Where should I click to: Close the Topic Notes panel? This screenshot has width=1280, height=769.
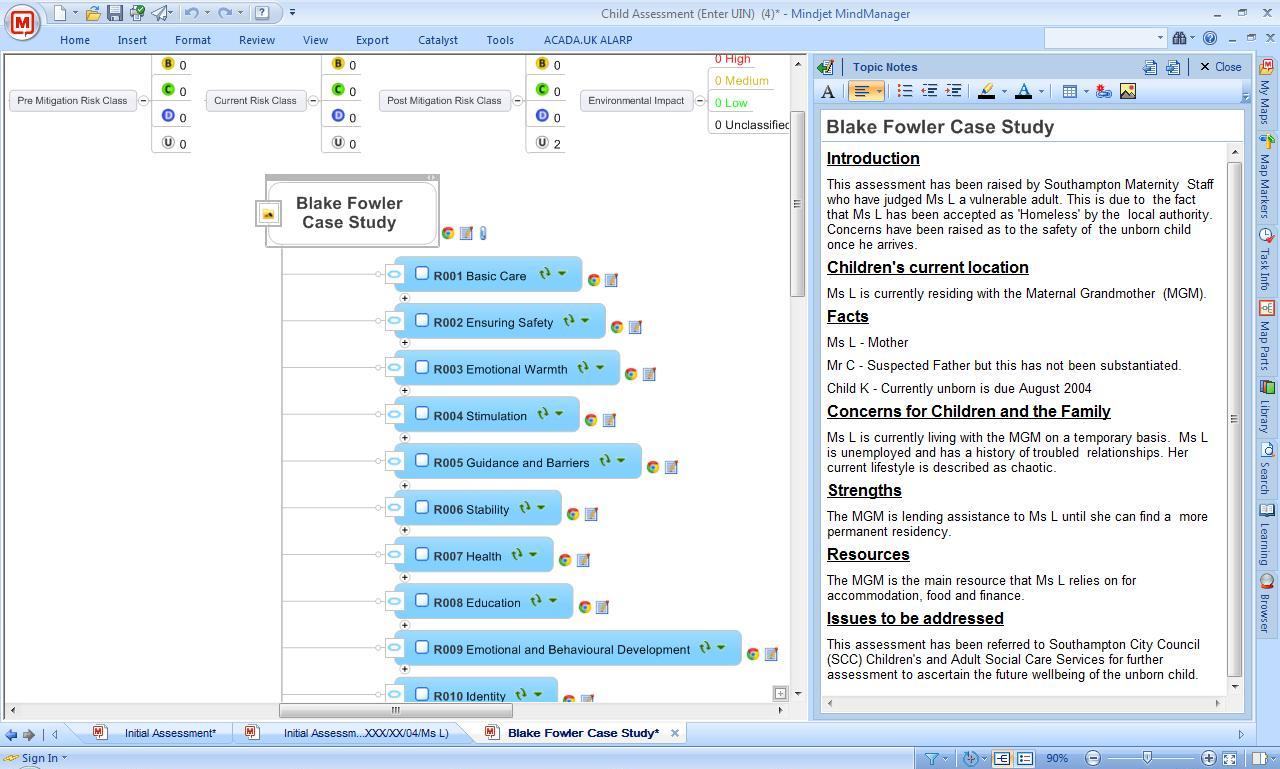pyautogui.click(x=1220, y=67)
